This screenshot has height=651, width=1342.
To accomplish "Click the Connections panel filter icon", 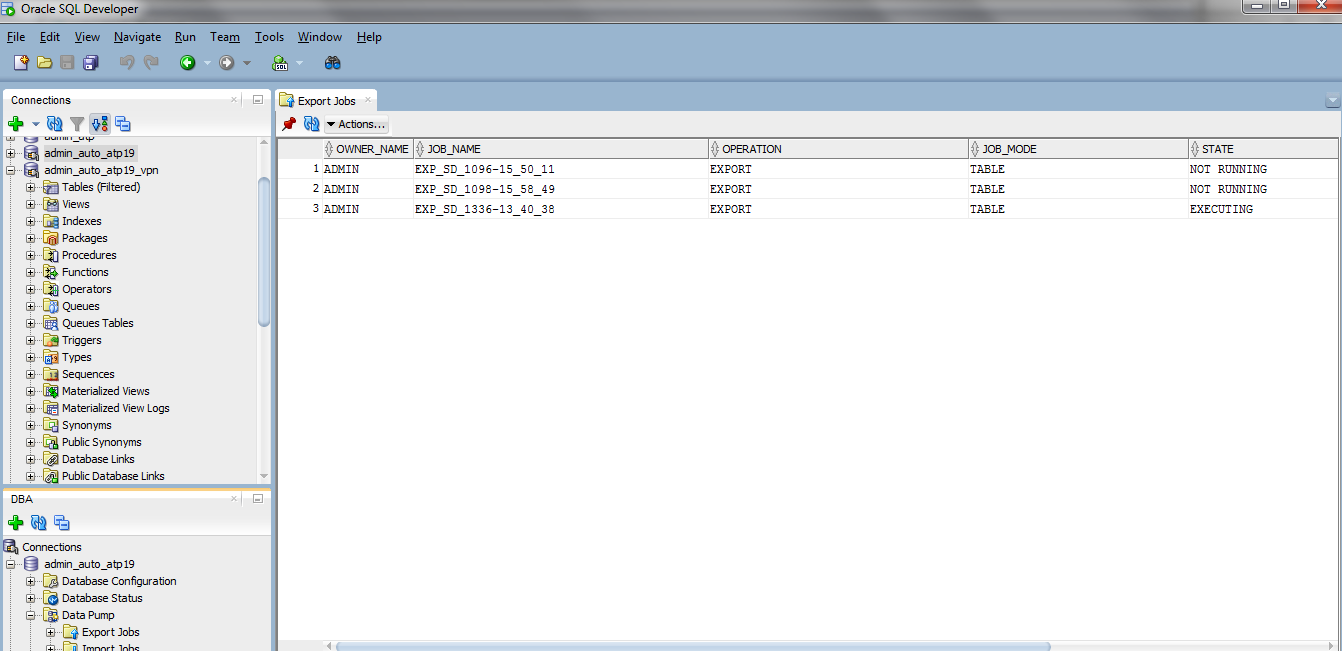I will pyautogui.click(x=77, y=124).
